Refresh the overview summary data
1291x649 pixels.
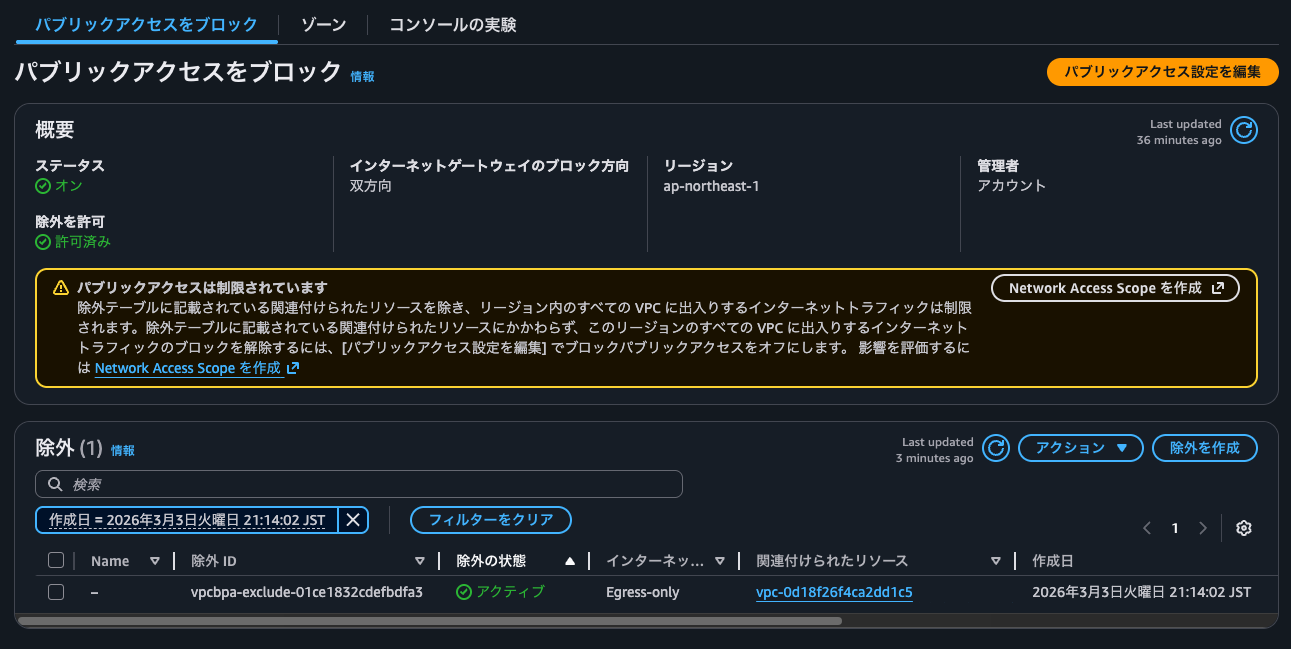pos(1243,130)
